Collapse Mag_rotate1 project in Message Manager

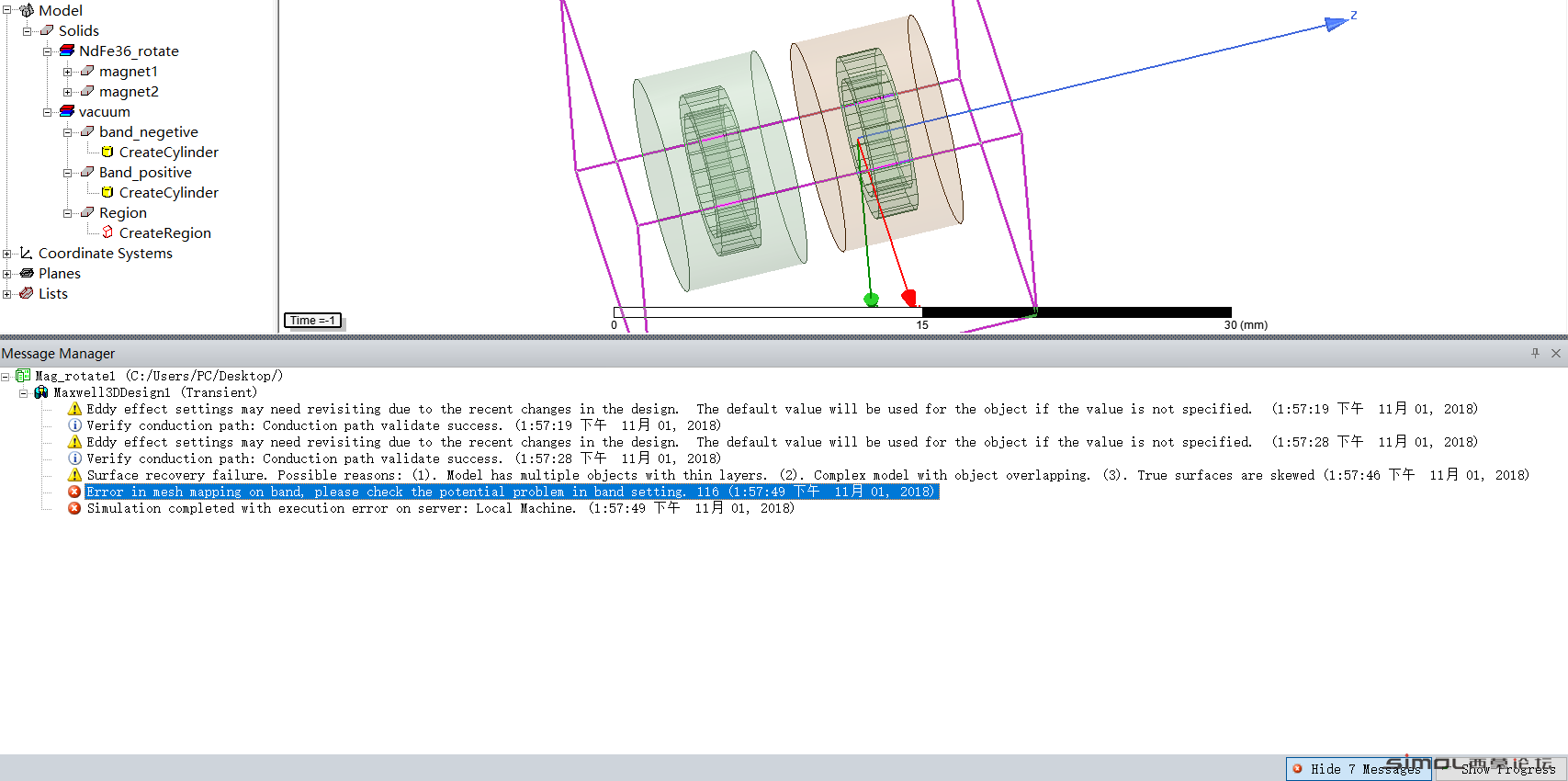tap(6, 376)
